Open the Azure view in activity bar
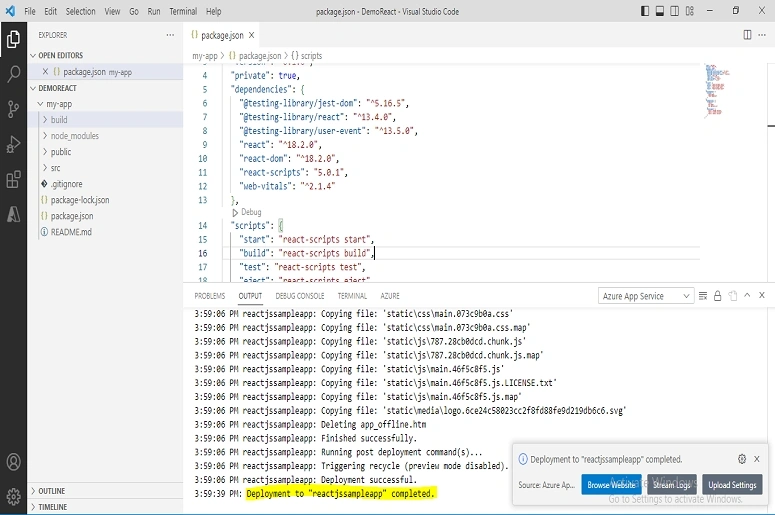Screen dimensions: 775x515 [x=13, y=214]
